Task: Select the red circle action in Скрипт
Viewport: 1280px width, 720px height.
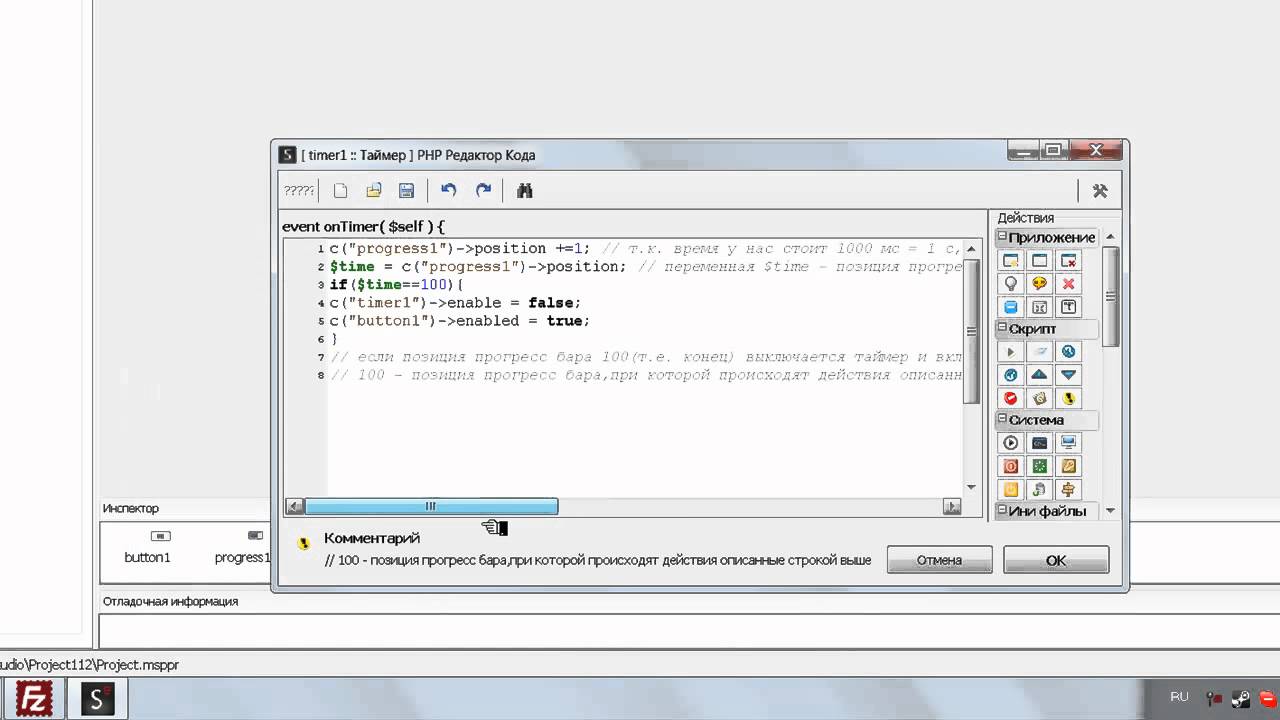Action: tap(1011, 398)
